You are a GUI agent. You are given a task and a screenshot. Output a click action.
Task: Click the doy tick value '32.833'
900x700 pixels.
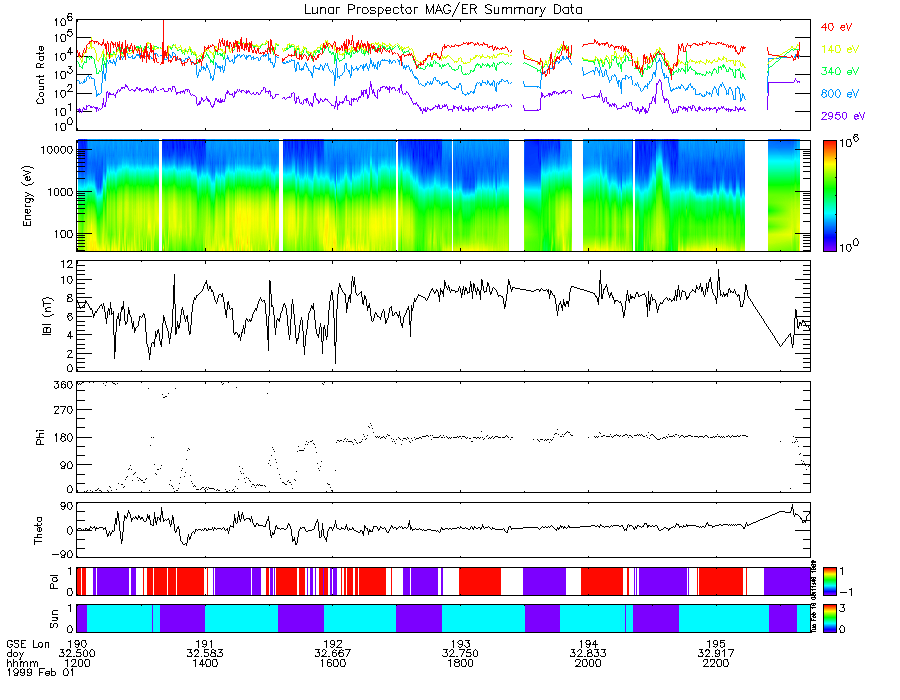(588, 654)
